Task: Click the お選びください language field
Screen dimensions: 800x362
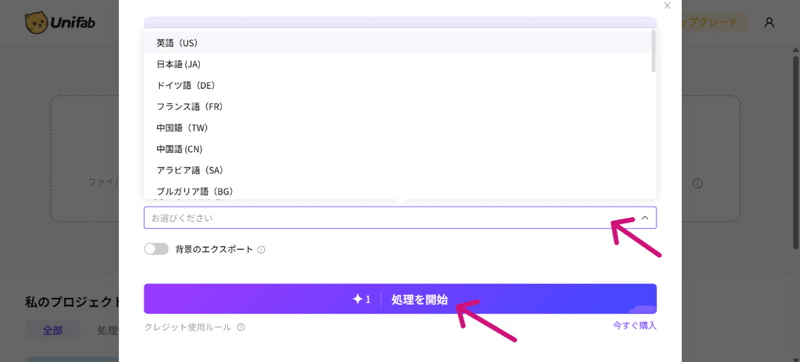Action: [x=400, y=218]
